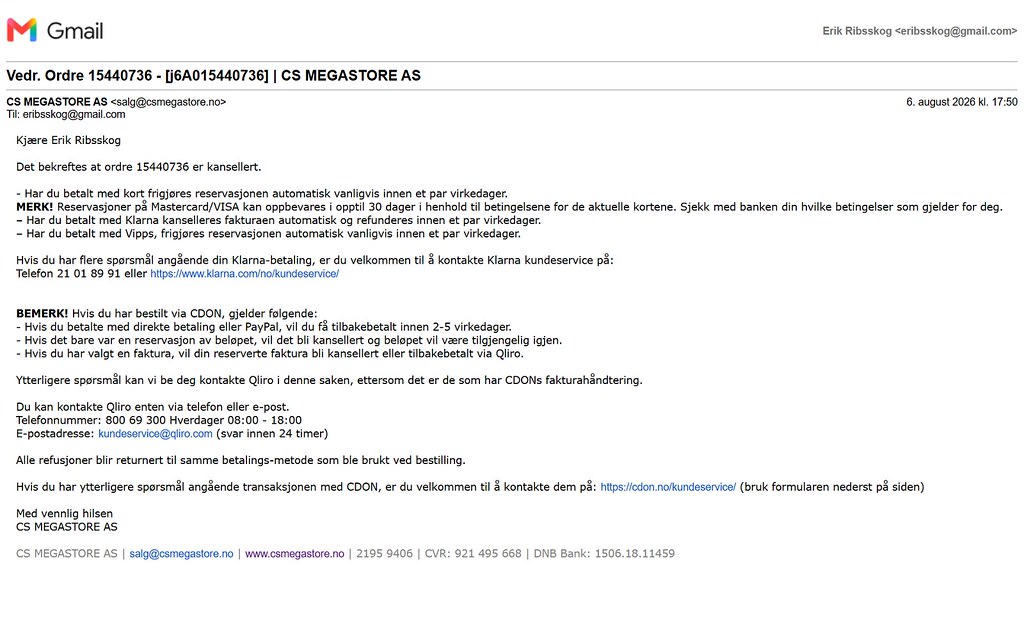Click the CVR: 921 495 668 text
This screenshot has height=640, width=1024.
tap(473, 554)
